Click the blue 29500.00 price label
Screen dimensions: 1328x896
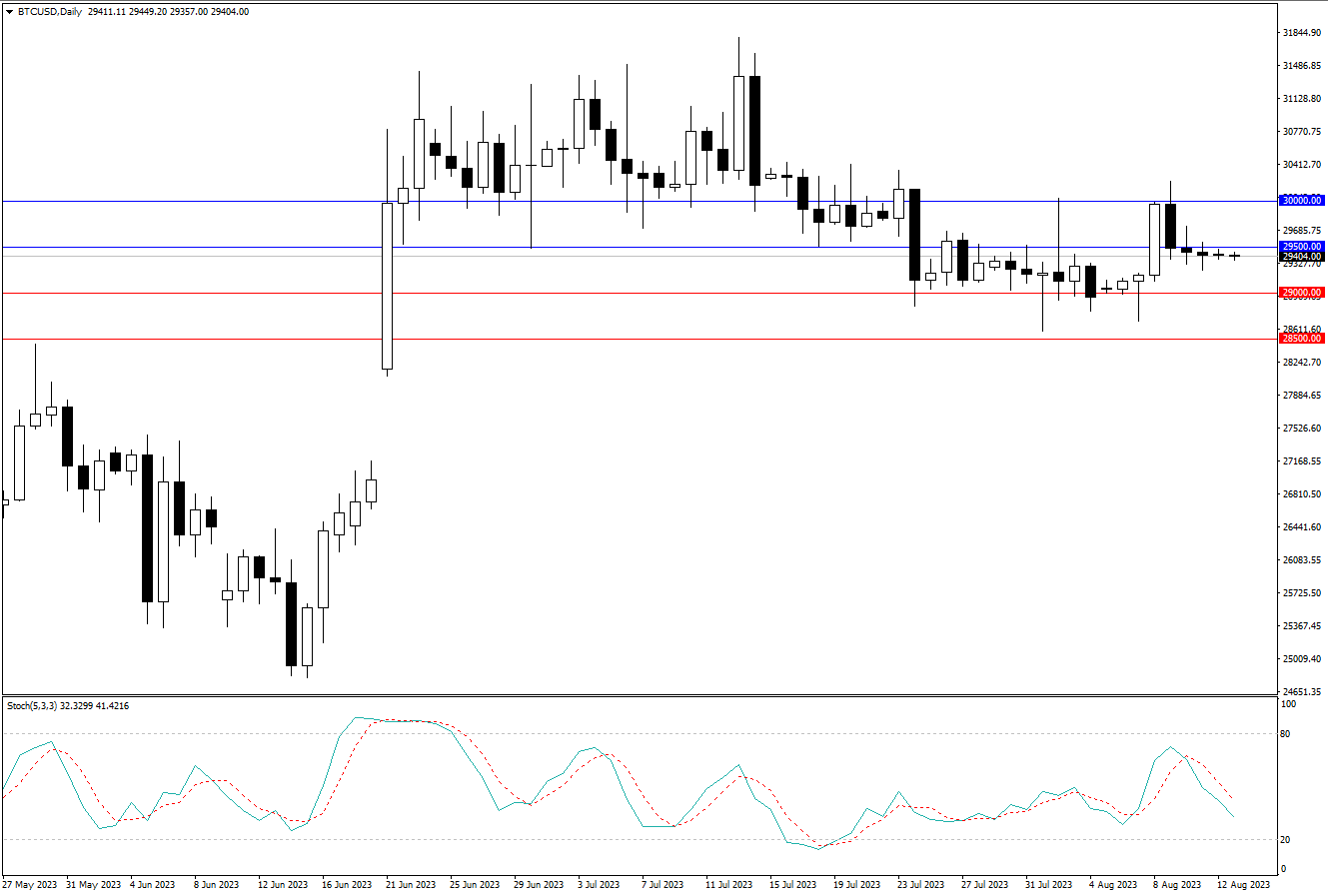1301,247
